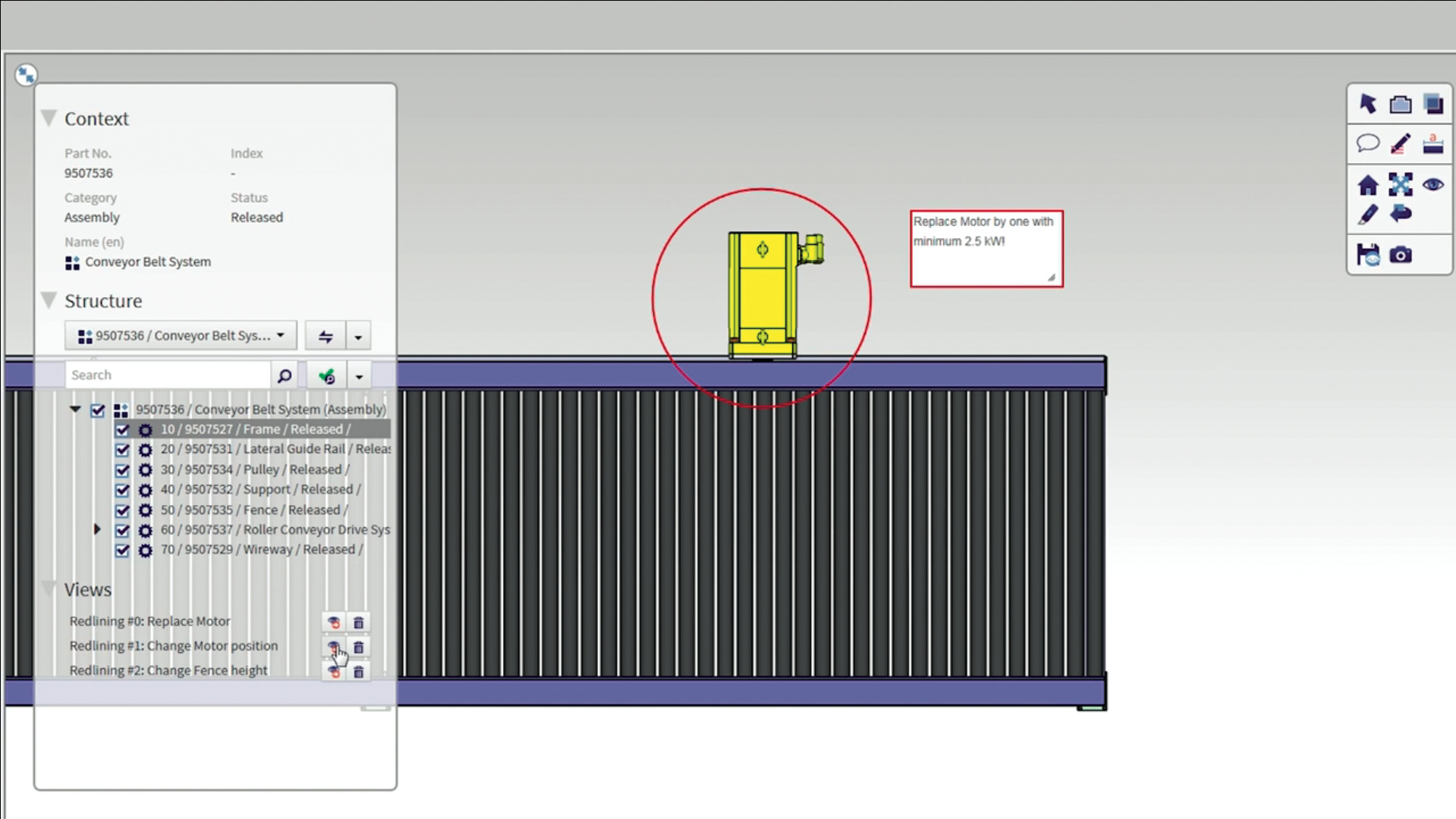Toggle the Conveyor Belt System assembly checkbox
This screenshot has width=1456, height=819.
(98, 410)
